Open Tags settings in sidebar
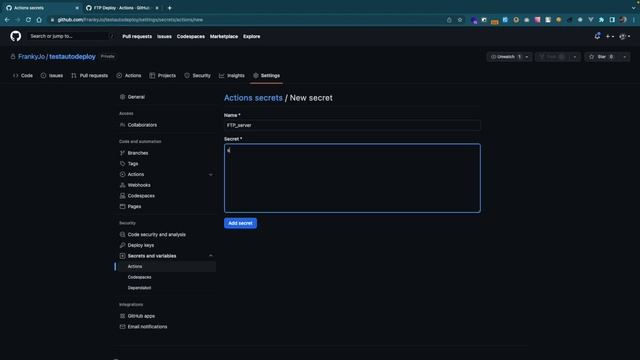Screen dimensions: 640x360 point(166,164)
